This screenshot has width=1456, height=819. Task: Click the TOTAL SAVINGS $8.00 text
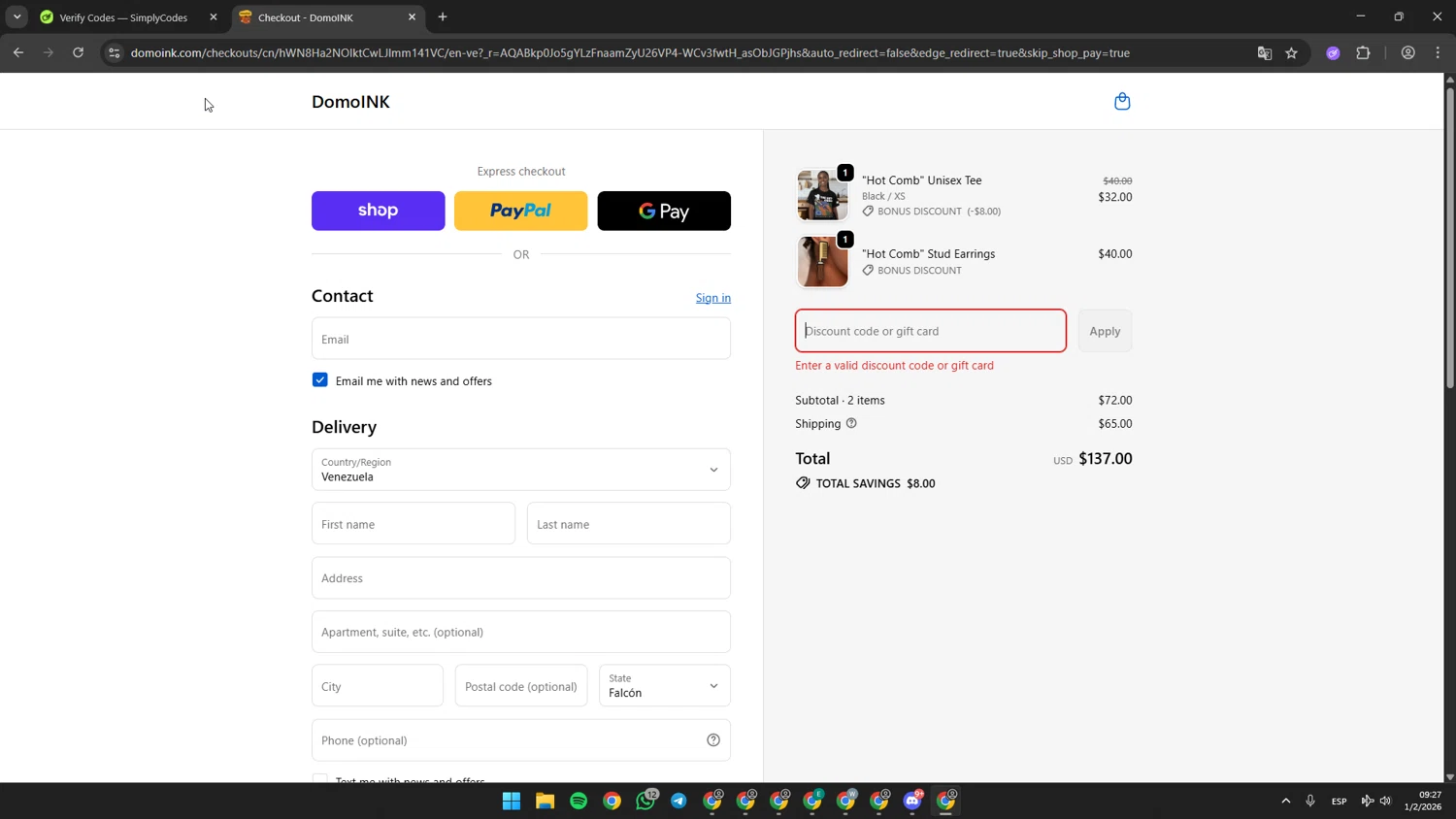(x=876, y=483)
